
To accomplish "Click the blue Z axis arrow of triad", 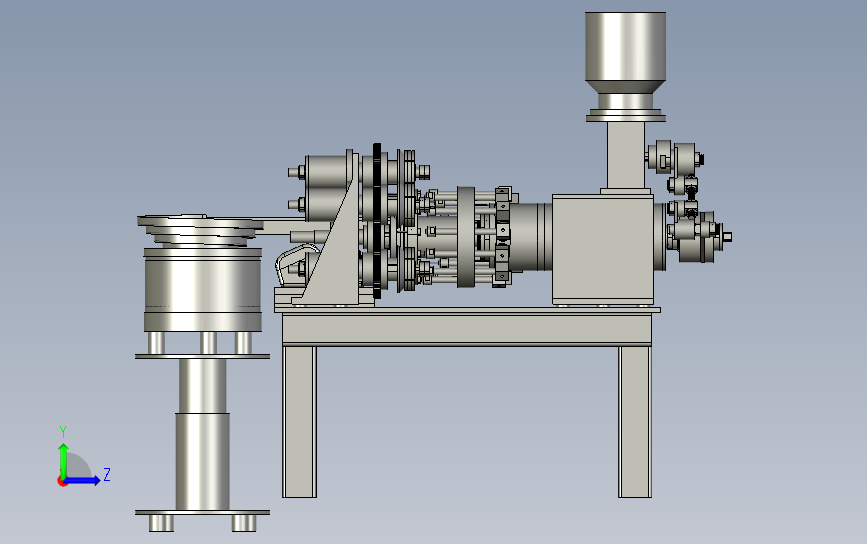I will pyautogui.click(x=83, y=480).
